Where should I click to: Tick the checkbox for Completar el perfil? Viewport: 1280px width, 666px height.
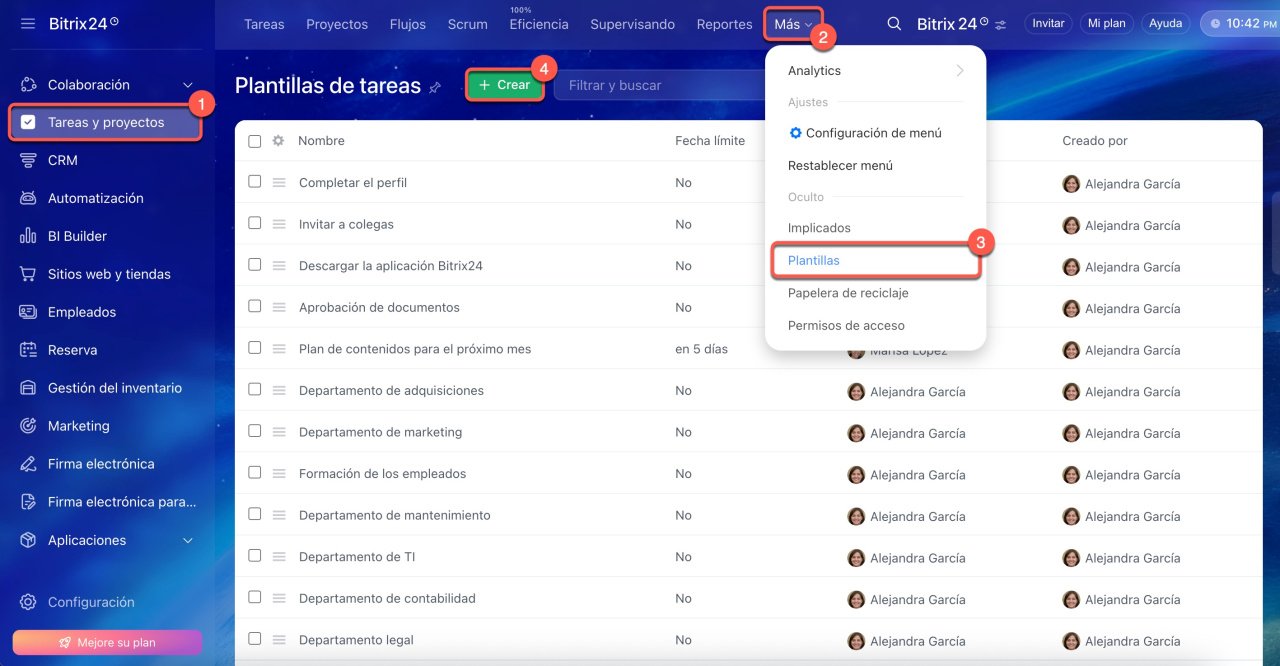coord(255,182)
